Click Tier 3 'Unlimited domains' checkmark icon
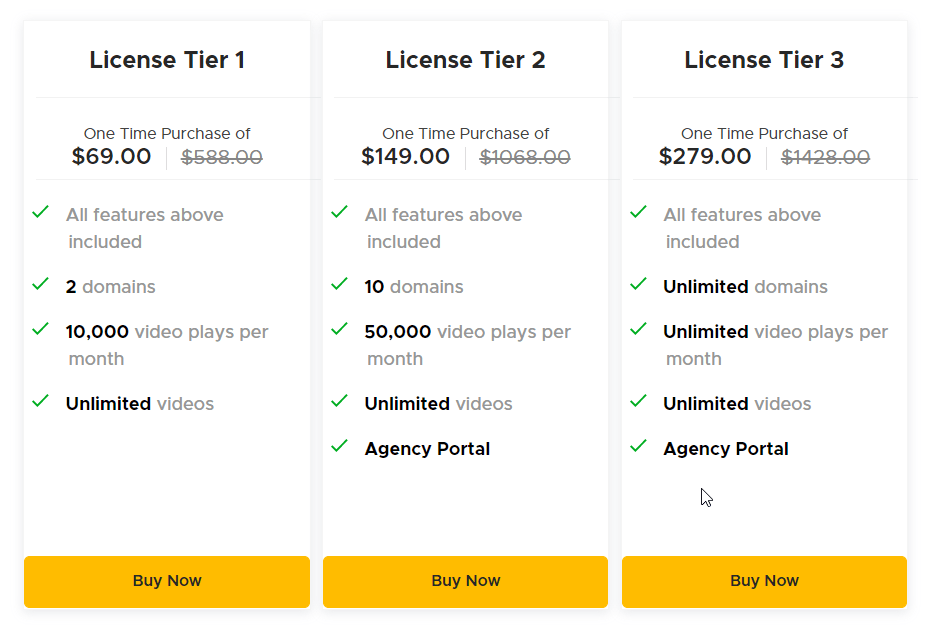This screenshot has height=630, width=930. tap(638, 285)
